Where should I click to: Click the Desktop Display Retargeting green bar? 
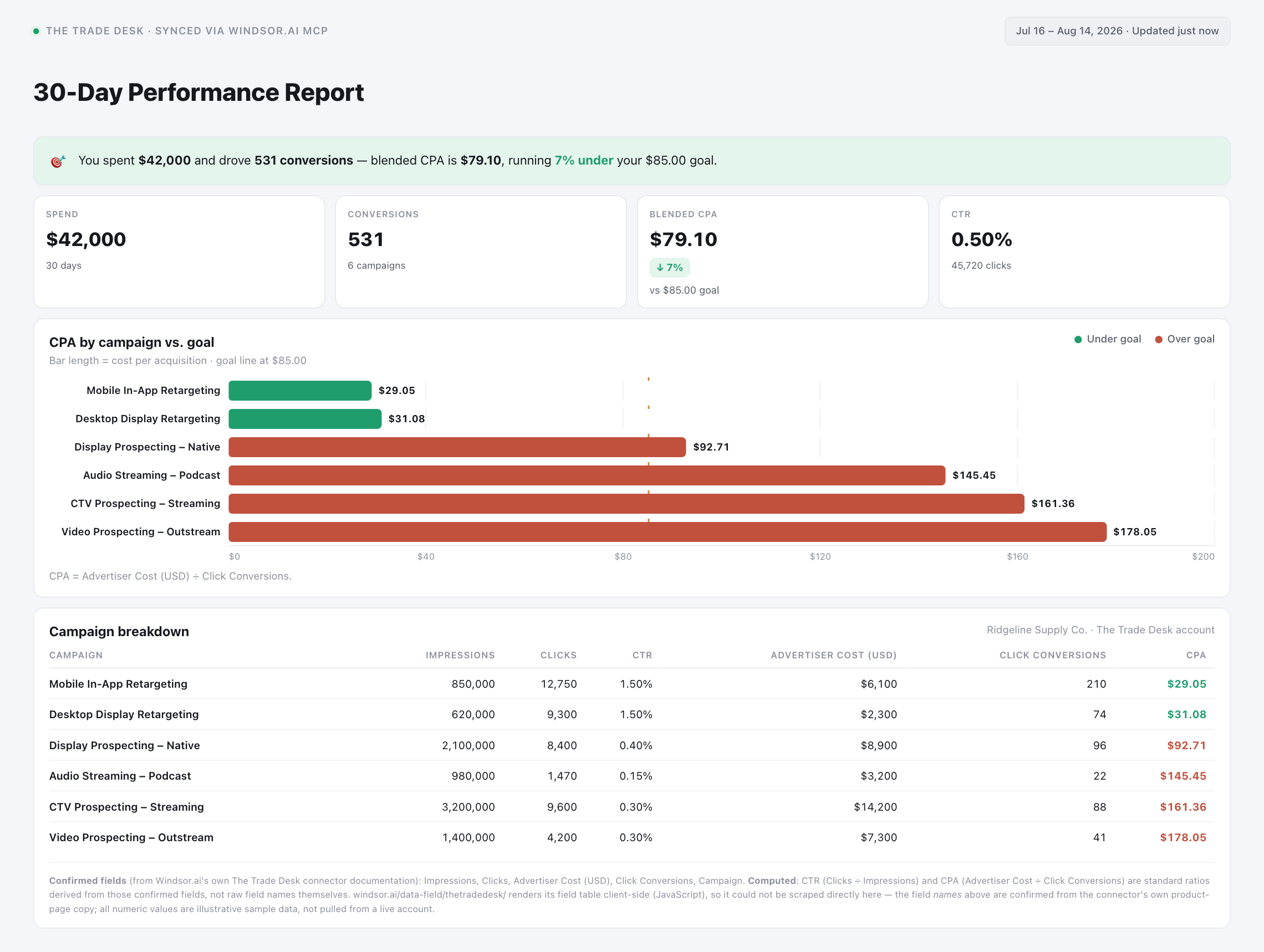tap(305, 418)
